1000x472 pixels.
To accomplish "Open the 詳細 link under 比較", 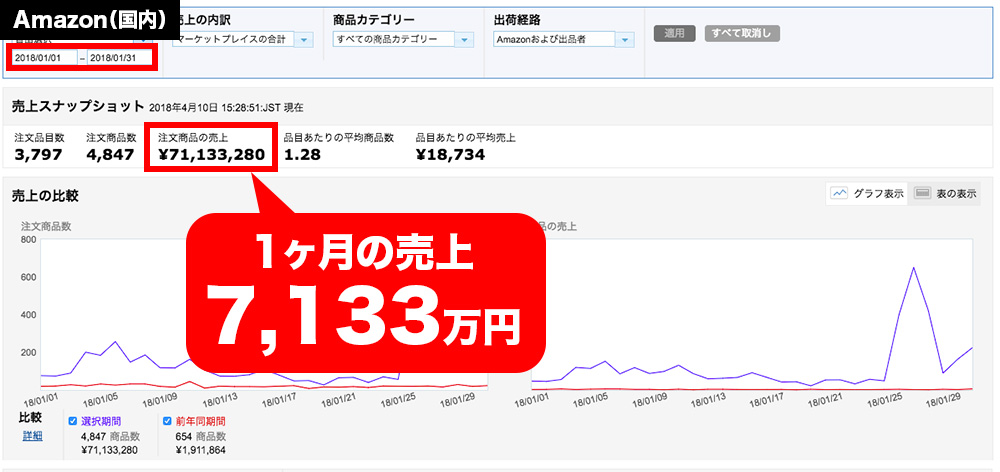I will (32, 436).
